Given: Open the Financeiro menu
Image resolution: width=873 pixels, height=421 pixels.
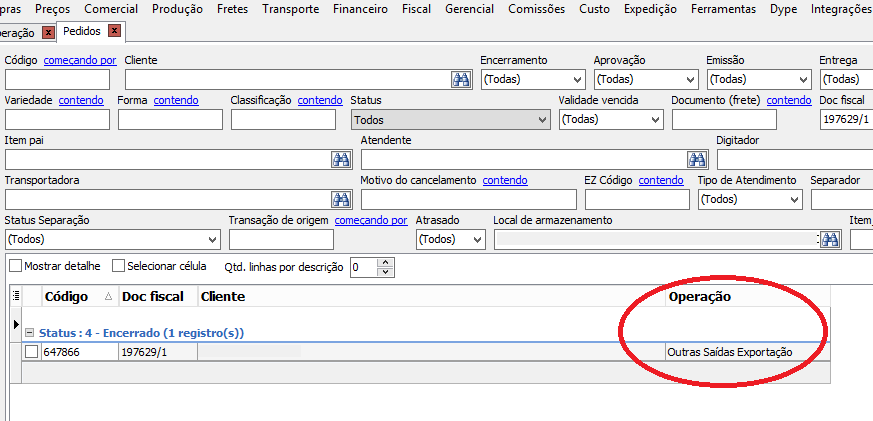Looking at the screenshot, I should (360, 9).
